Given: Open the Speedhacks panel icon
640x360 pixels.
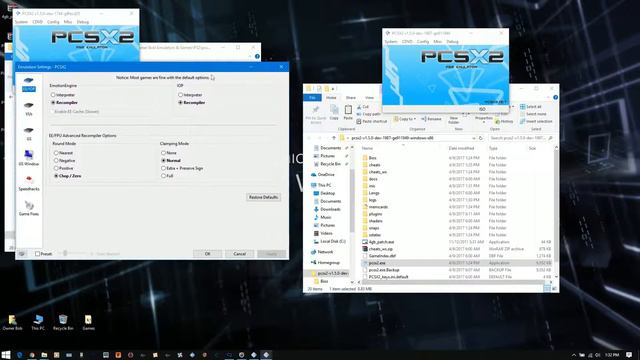Looking at the screenshot, I should (29, 183).
